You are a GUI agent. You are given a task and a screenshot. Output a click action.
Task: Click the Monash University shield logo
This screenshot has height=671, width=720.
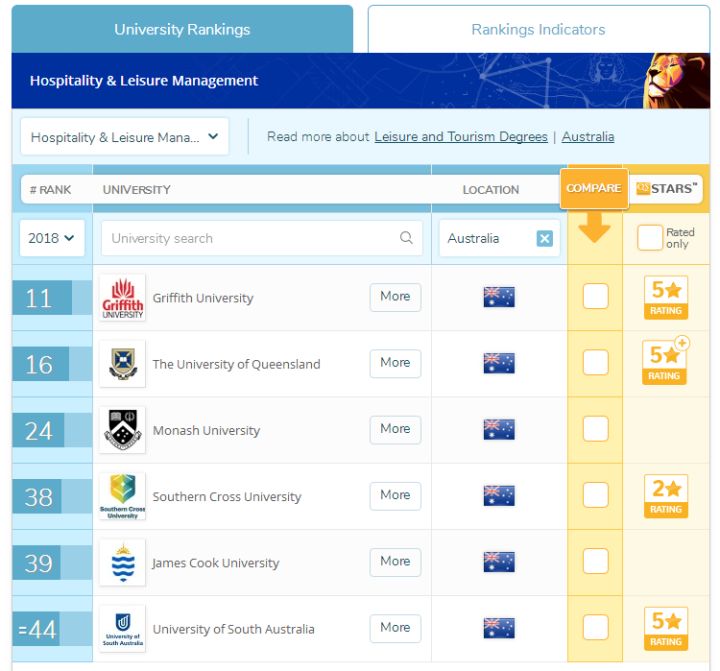tap(123, 430)
